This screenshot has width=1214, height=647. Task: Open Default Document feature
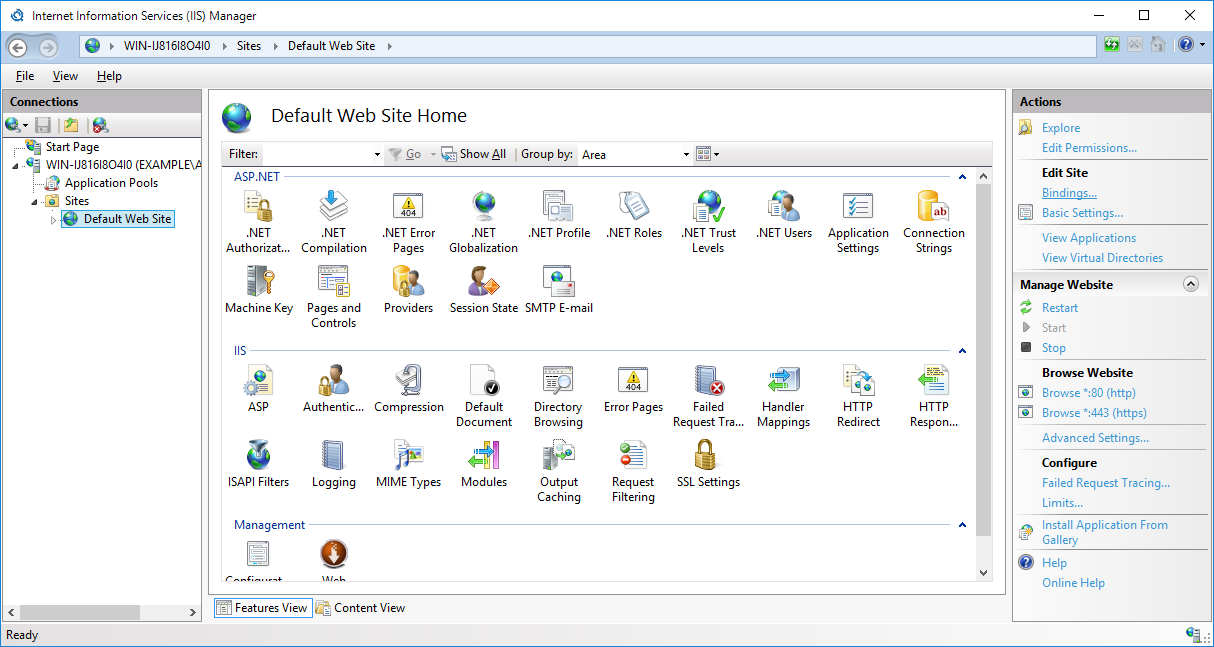(484, 396)
